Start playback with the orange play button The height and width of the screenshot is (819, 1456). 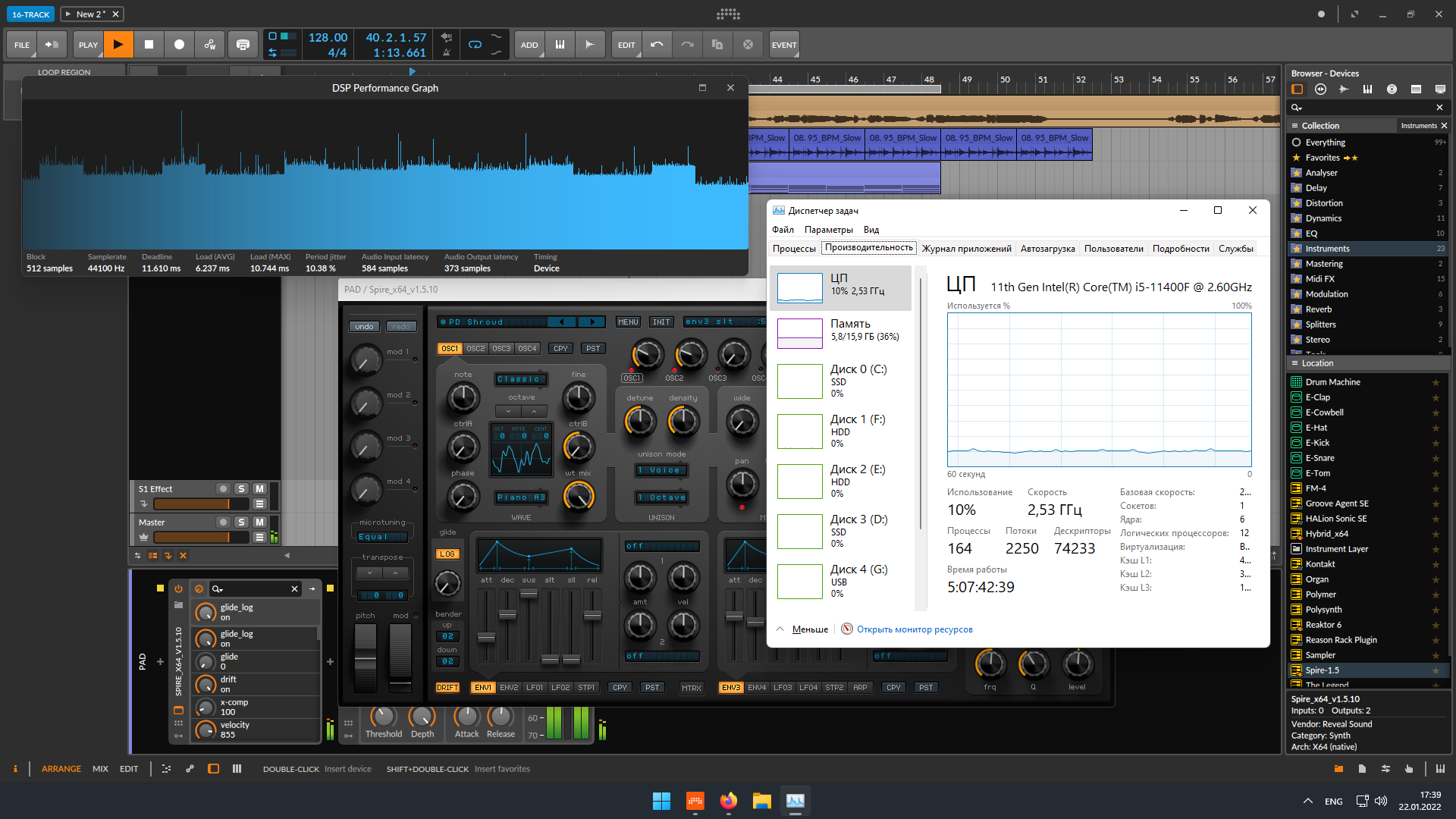[118, 45]
